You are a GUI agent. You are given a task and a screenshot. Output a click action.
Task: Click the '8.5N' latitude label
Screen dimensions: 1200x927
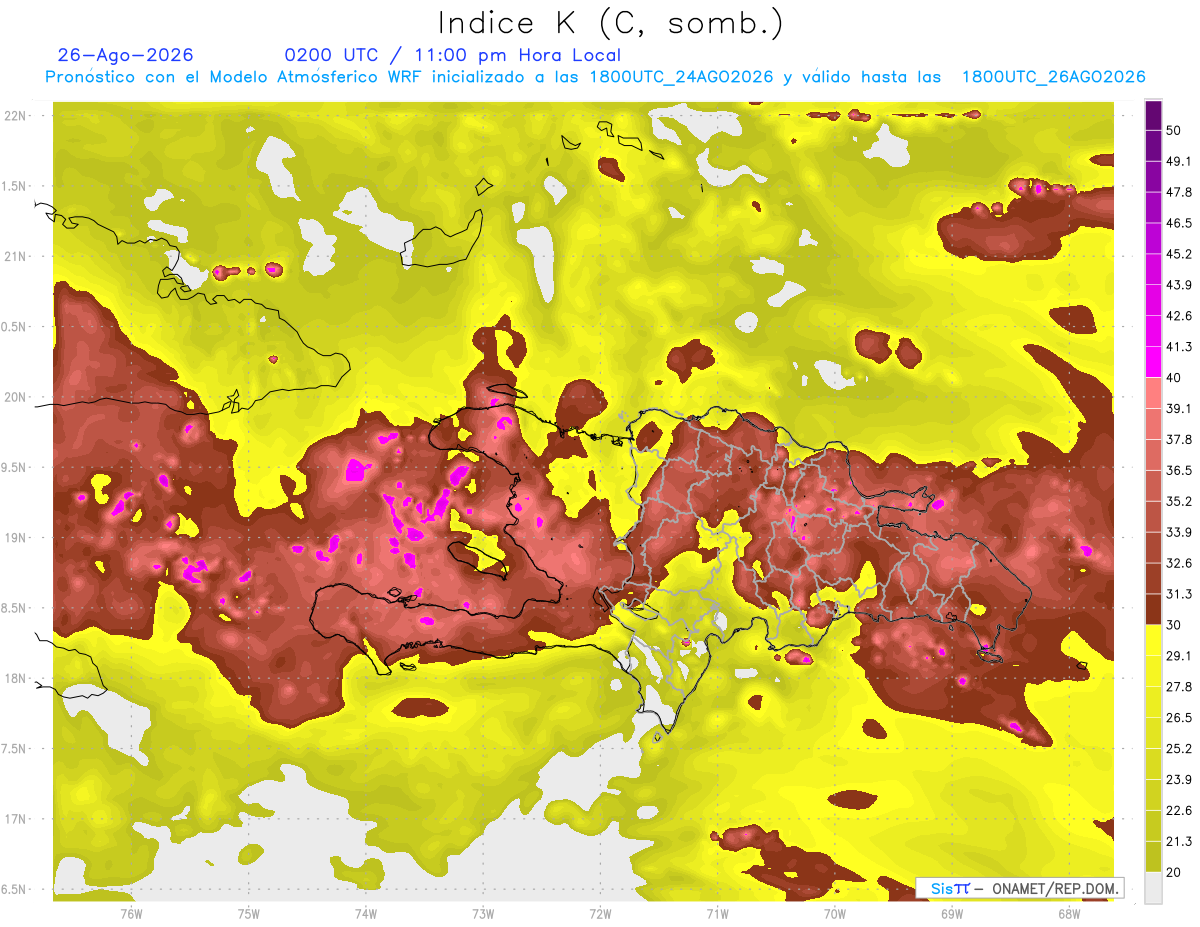(x=14, y=608)
